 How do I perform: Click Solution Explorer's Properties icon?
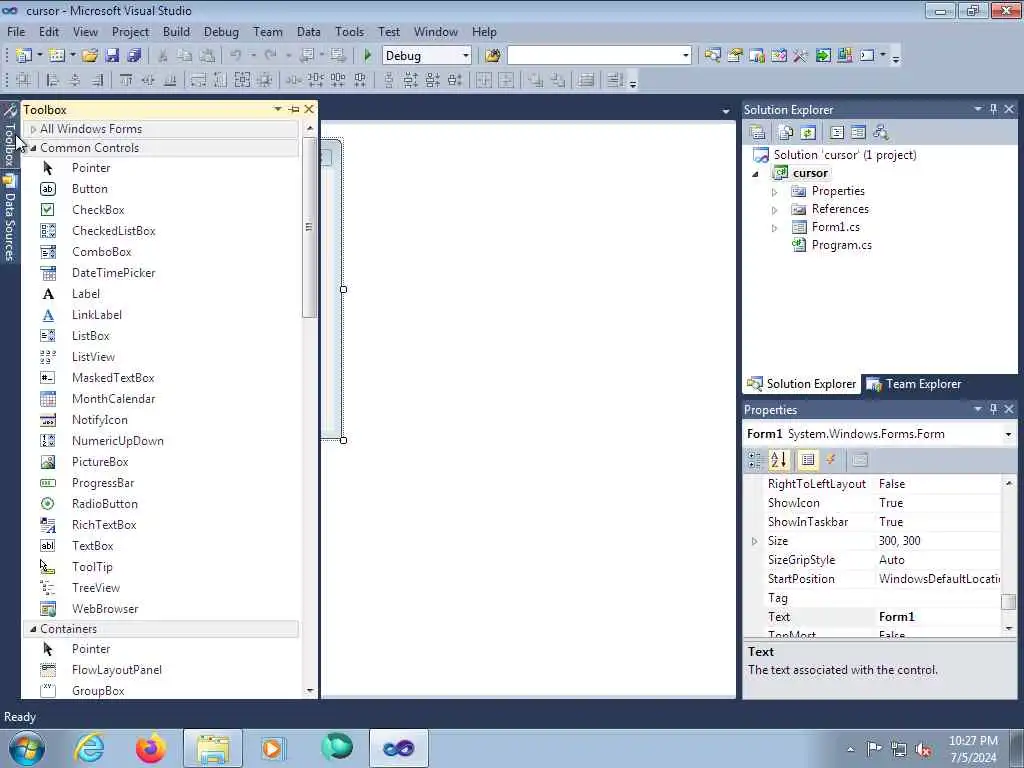coord(758,133)
